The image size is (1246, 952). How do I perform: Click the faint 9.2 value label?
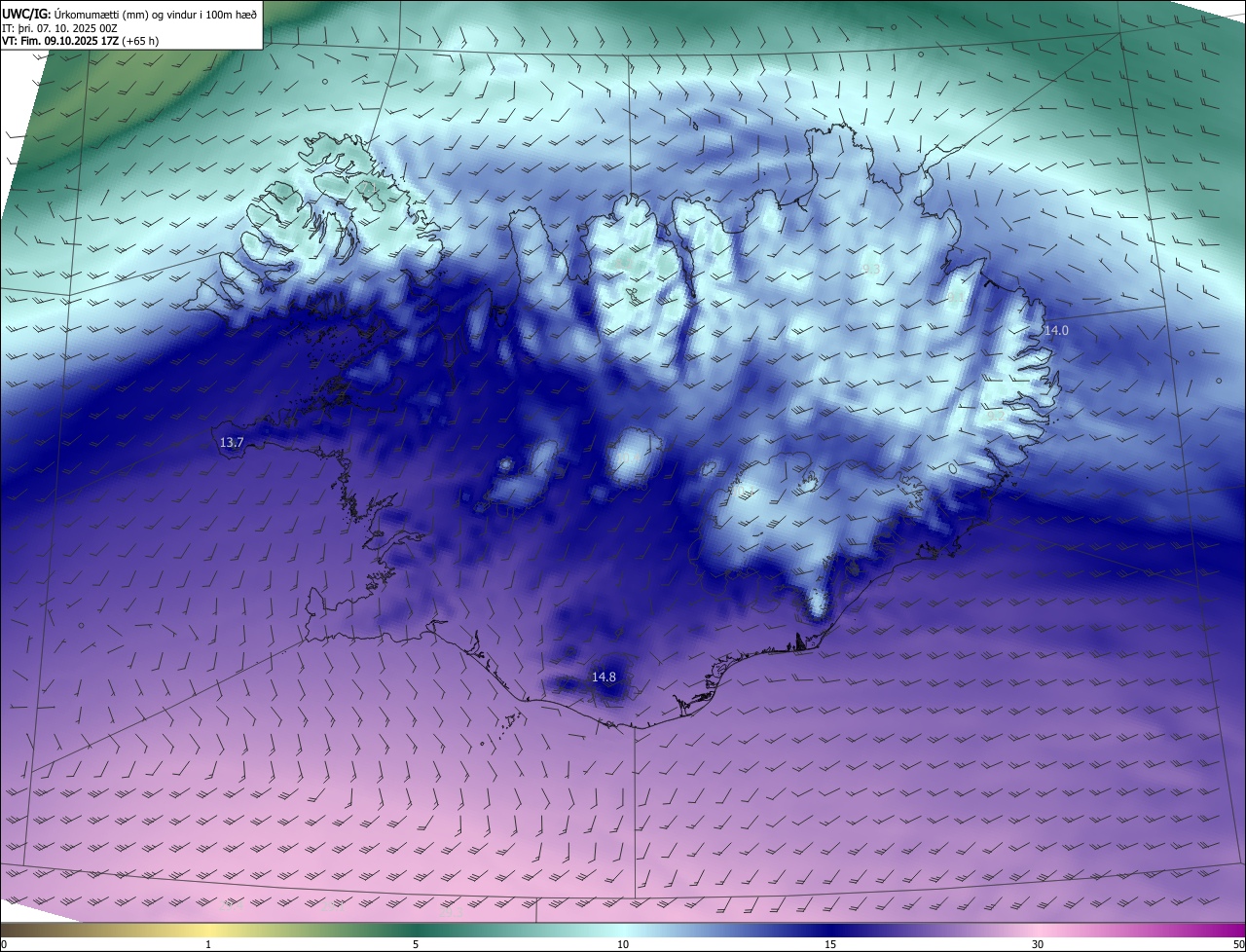(996, 417)
